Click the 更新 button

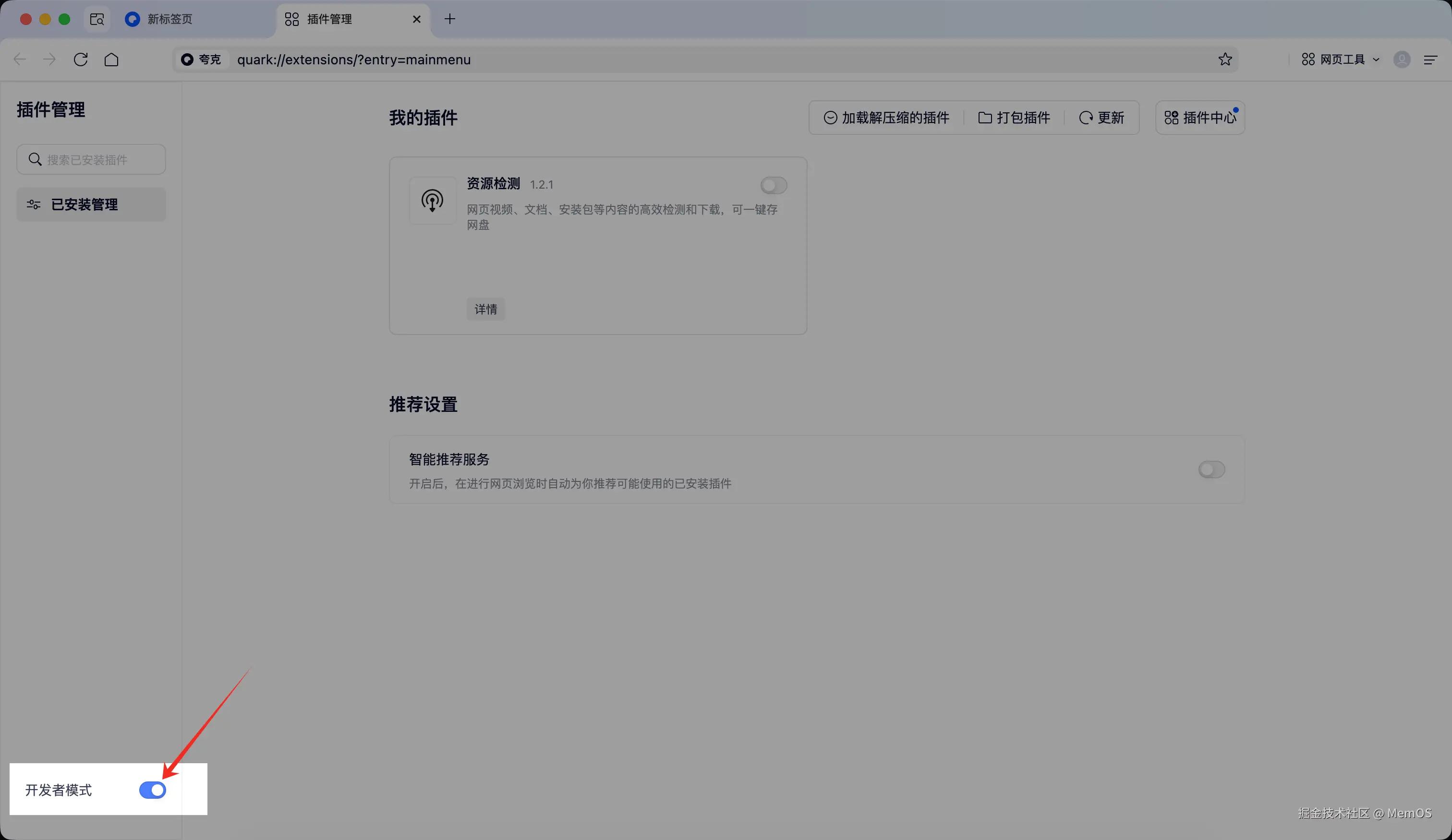pyautogui.click(x=1101, y=118)
